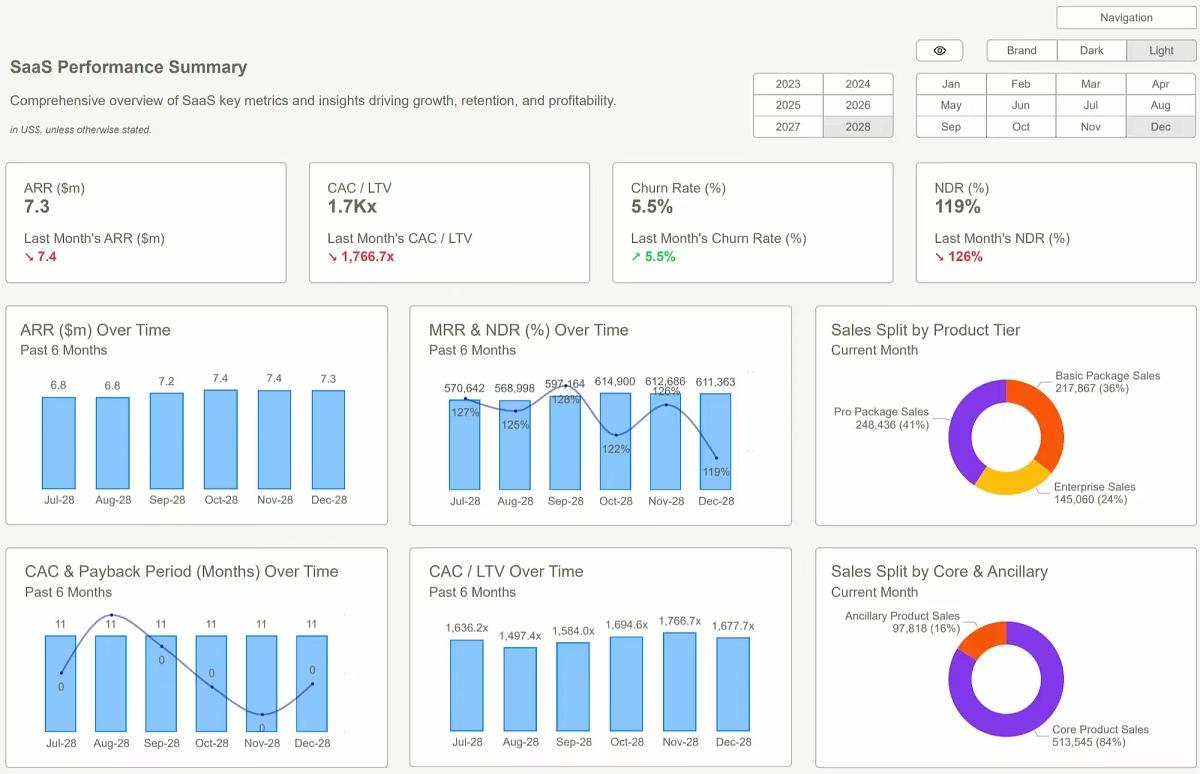The width and height of the screenshot is (1200, 774).
Task: Click the selected 2028 year tile
Action: (x=858, y=127)
